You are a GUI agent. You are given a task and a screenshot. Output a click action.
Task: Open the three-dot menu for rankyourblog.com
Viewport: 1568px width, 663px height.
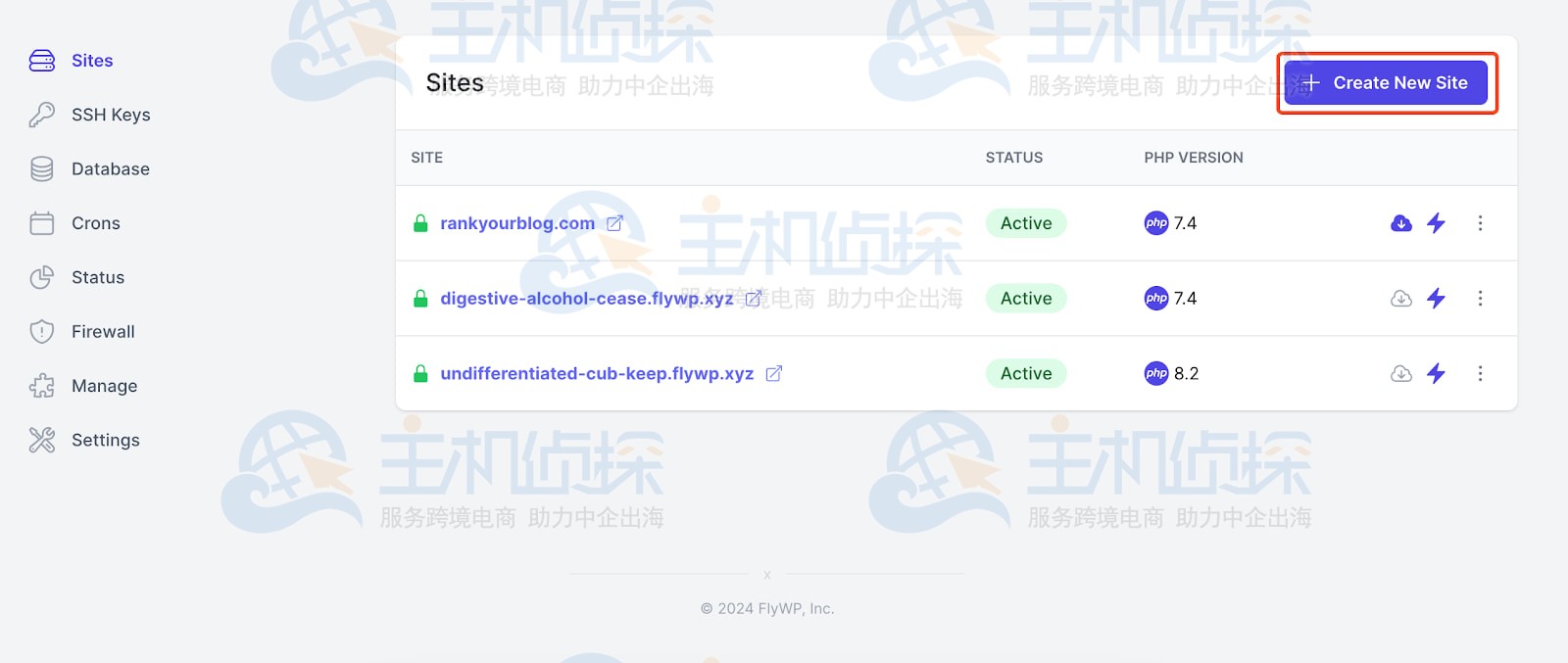pyautogui.click(x=1481, y=223)
